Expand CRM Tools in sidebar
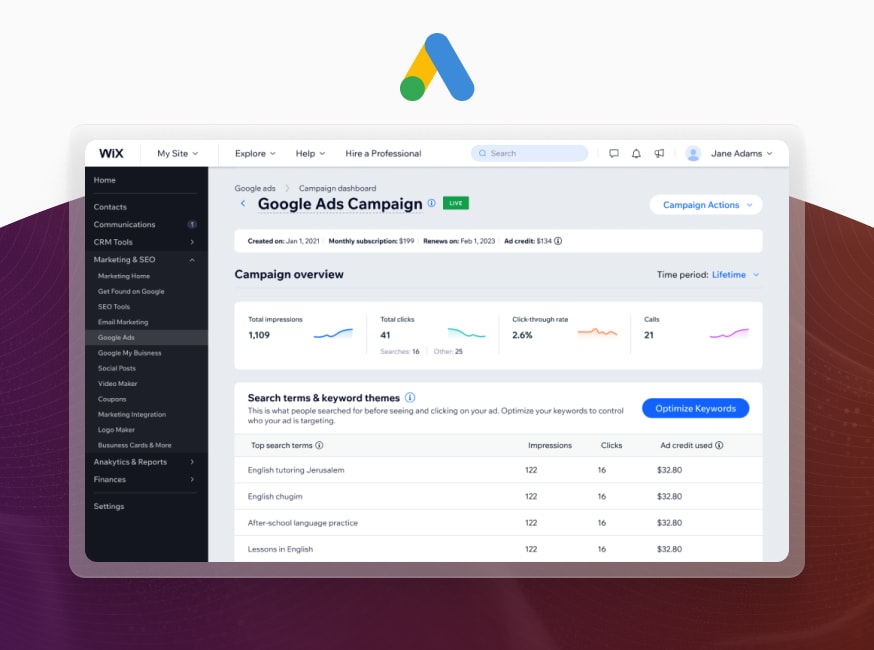 192,242
